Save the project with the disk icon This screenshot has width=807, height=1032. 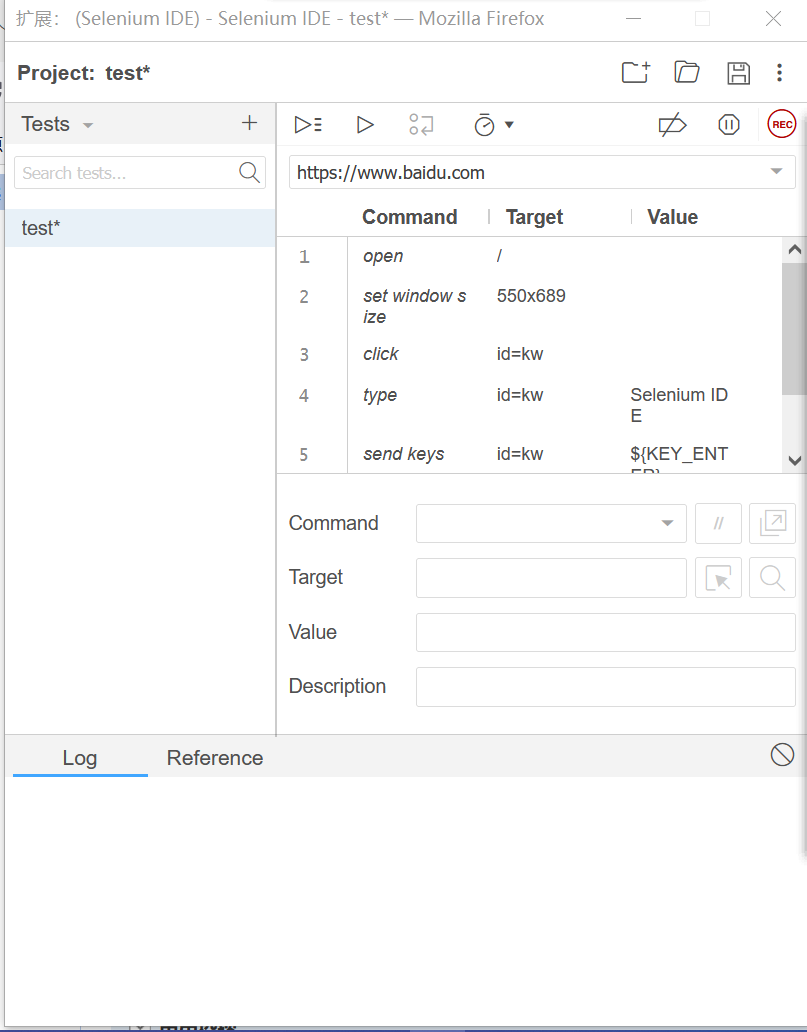point(738,73)
